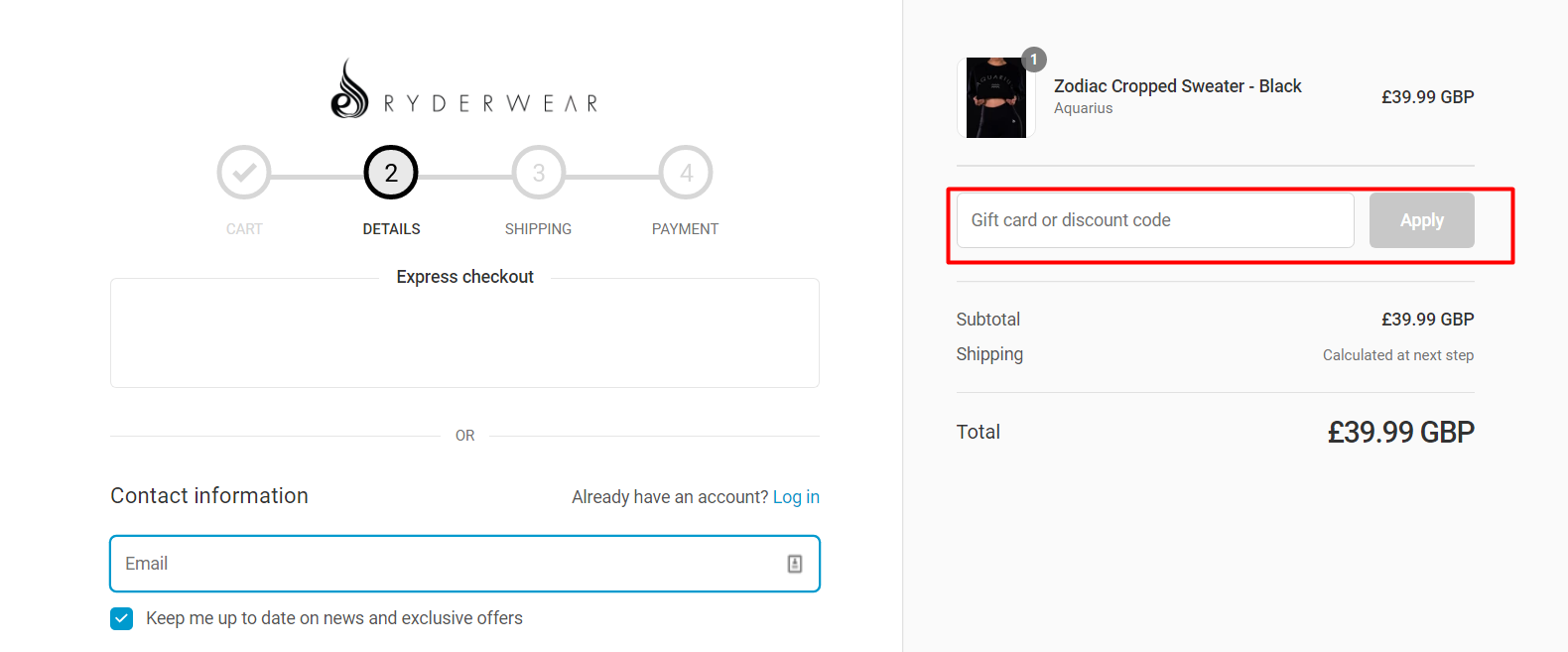Click the Express checkout area
Screen dimensions: 1568x652
pos(464,332)
